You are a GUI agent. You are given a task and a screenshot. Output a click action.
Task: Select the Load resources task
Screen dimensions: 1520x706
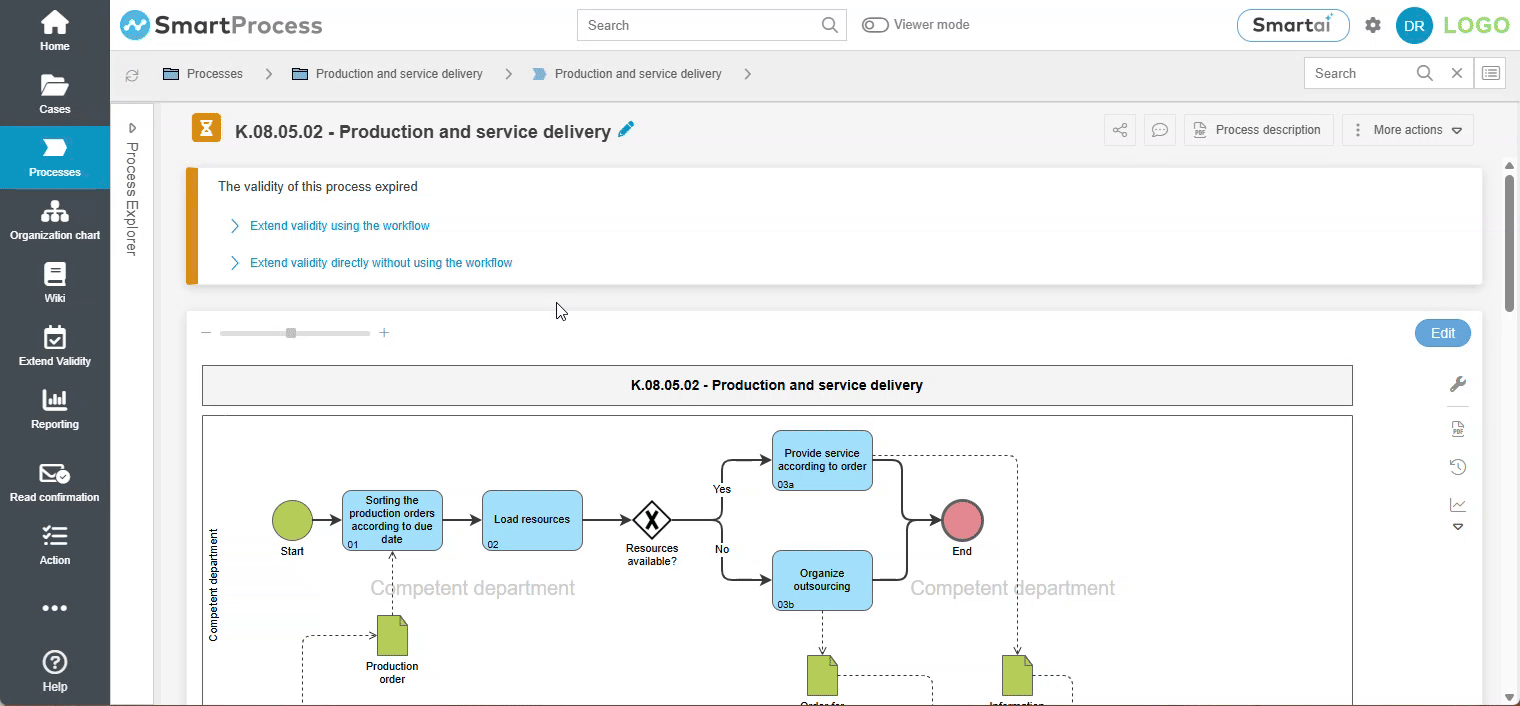[532, 520]
